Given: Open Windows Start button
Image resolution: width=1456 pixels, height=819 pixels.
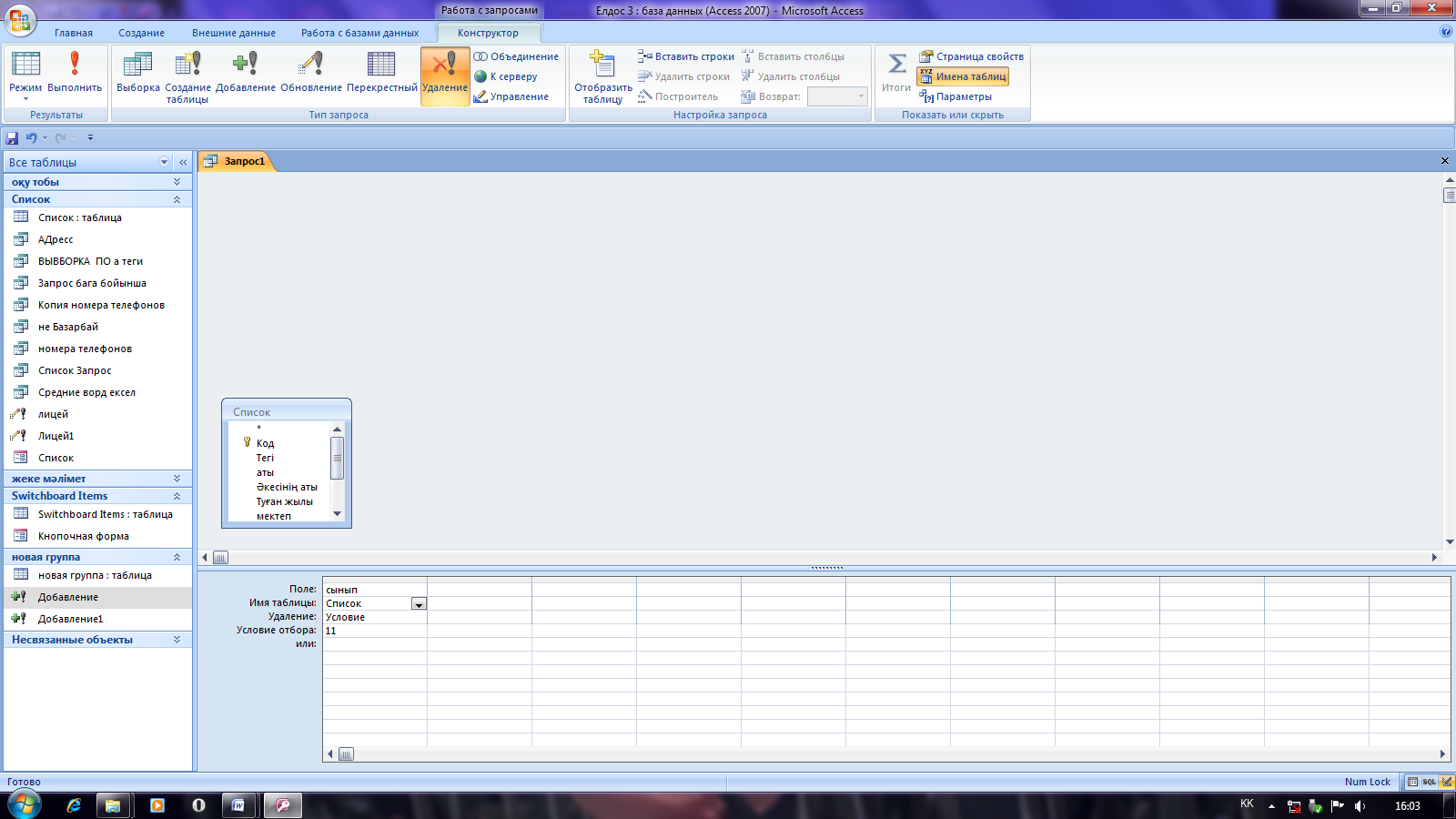Looking at the screenshot, I should 25,805.
